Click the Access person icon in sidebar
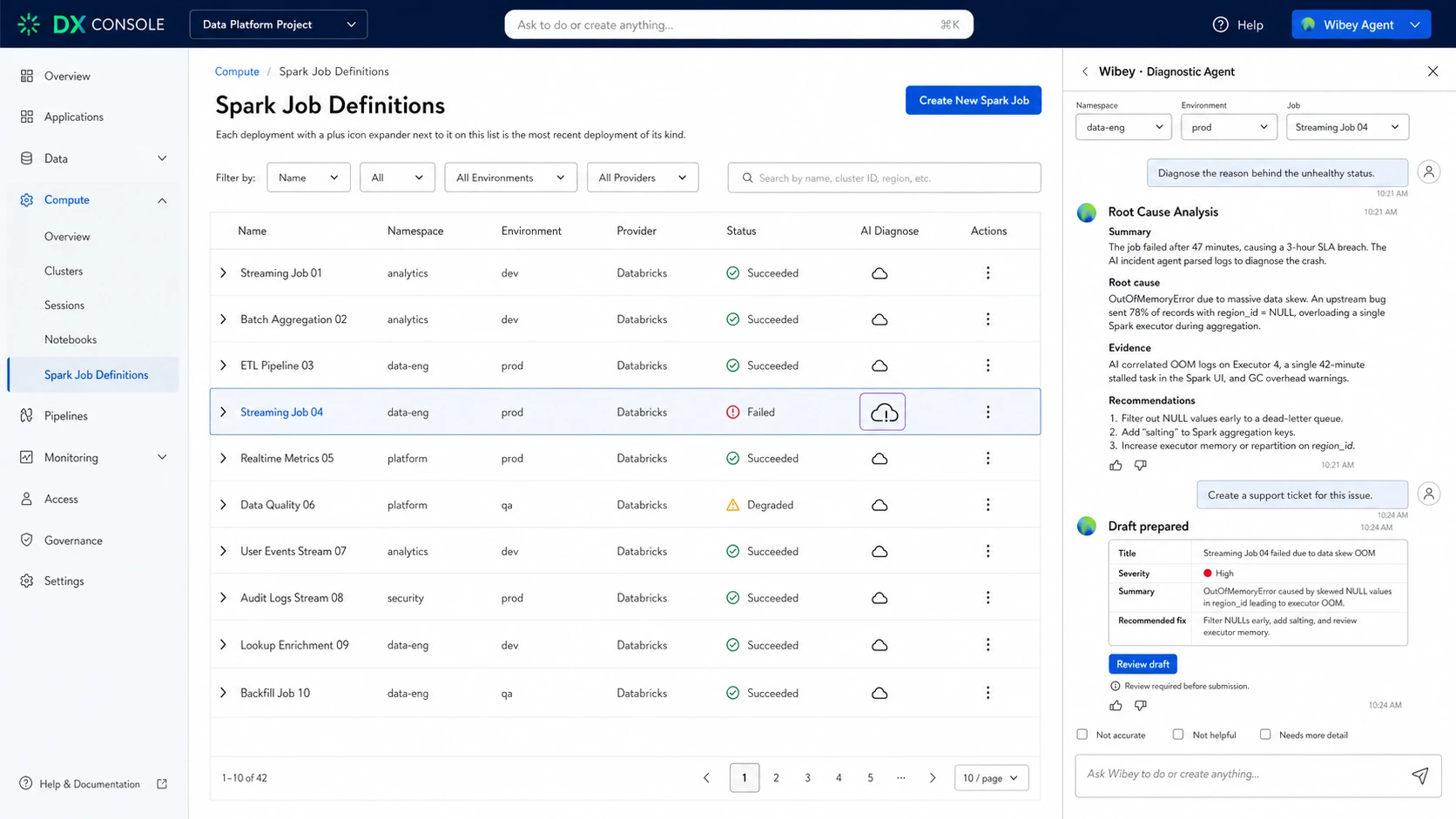Image resolution: width=1456 pixels, height=819 pixels. 27,499
